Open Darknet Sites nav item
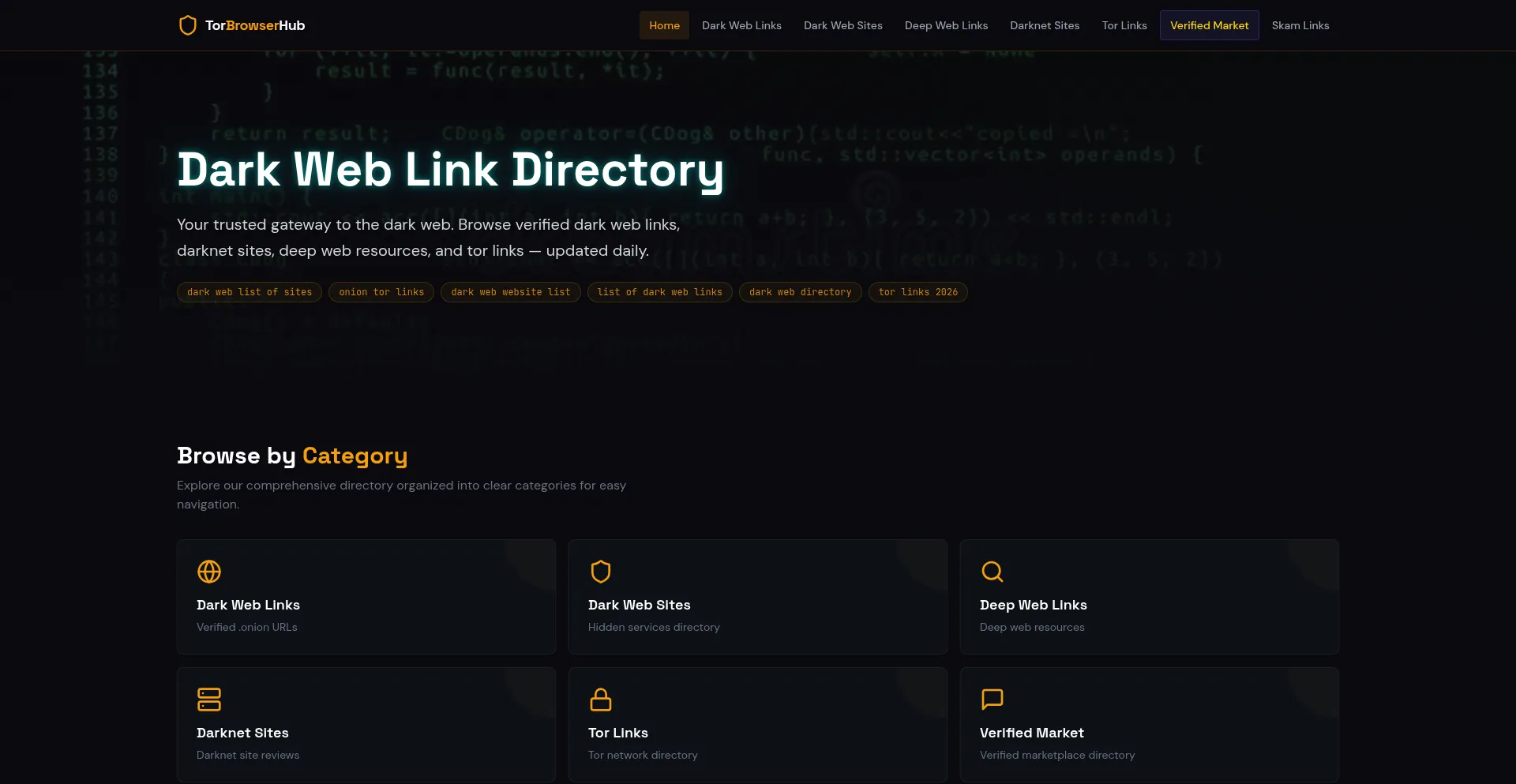 pos(1045,25)
